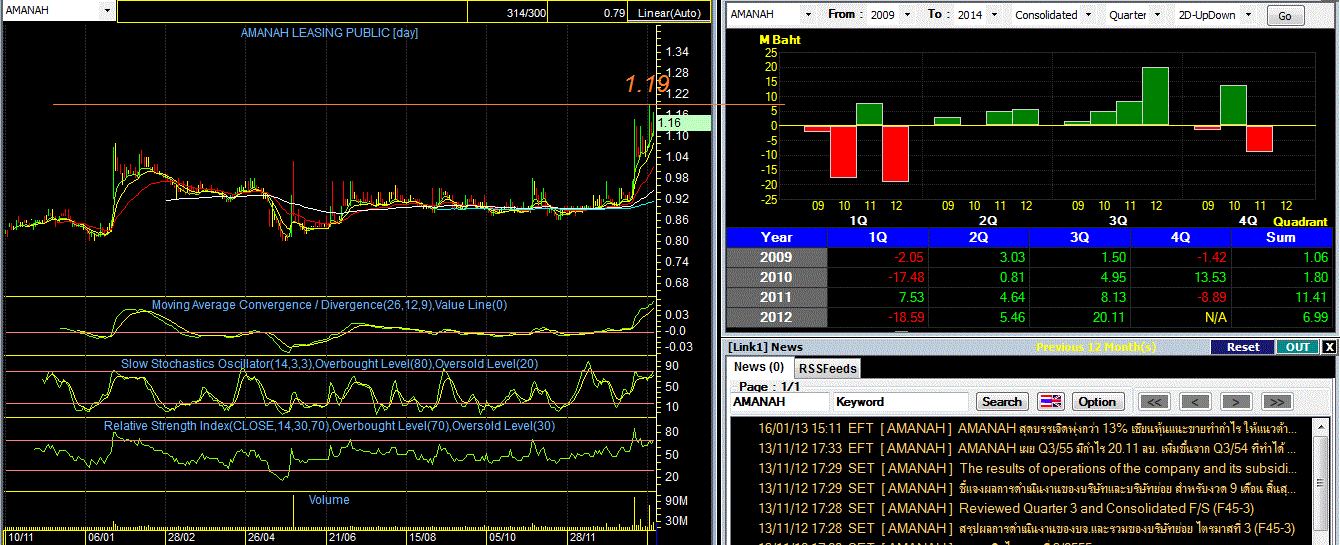Click the Option button
The image size is (1340, 545).
pyautogui.click(x=1097, y=401)
